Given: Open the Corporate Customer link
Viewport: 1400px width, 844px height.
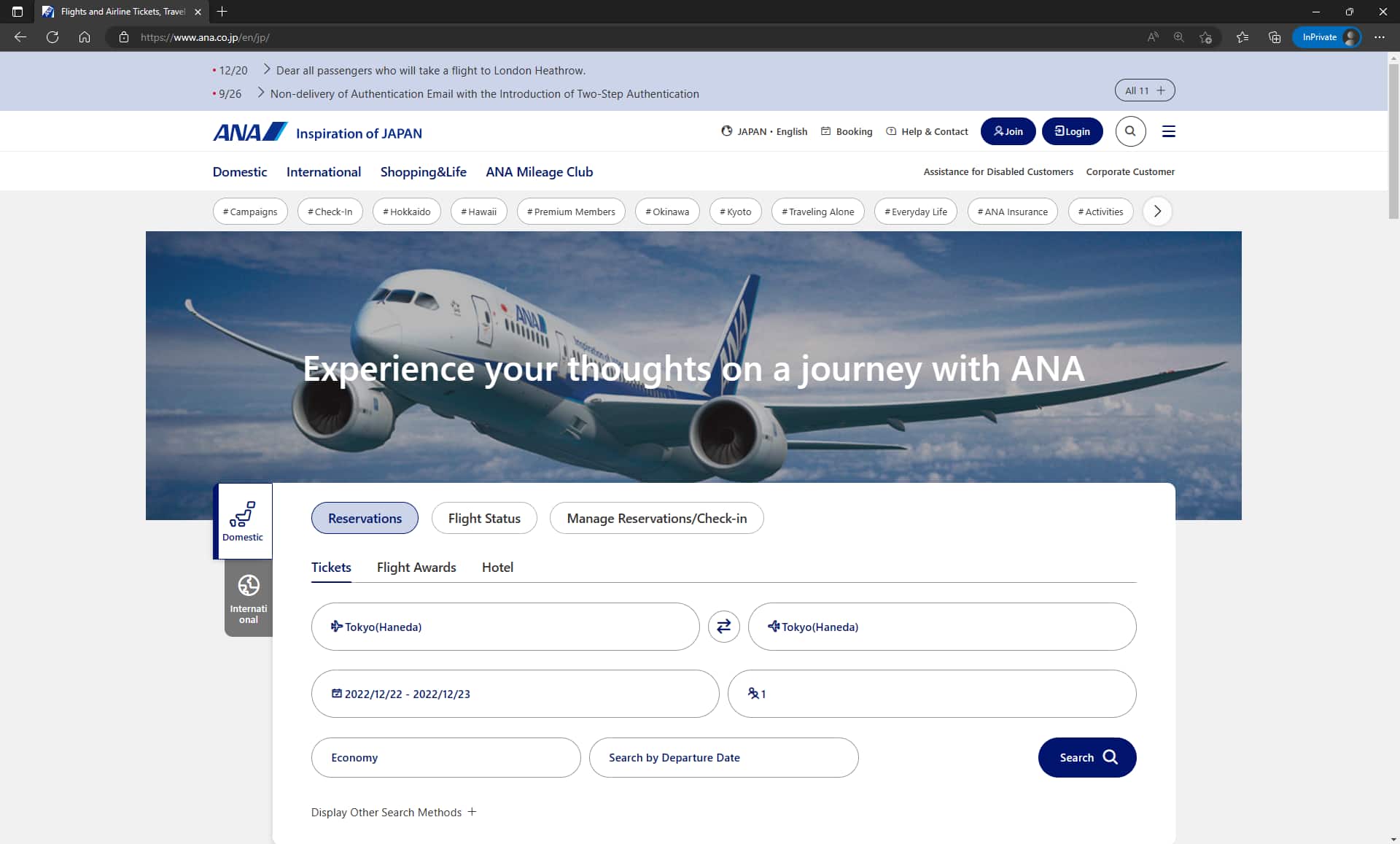Looking at the screenshot, I should [1130, 171].
